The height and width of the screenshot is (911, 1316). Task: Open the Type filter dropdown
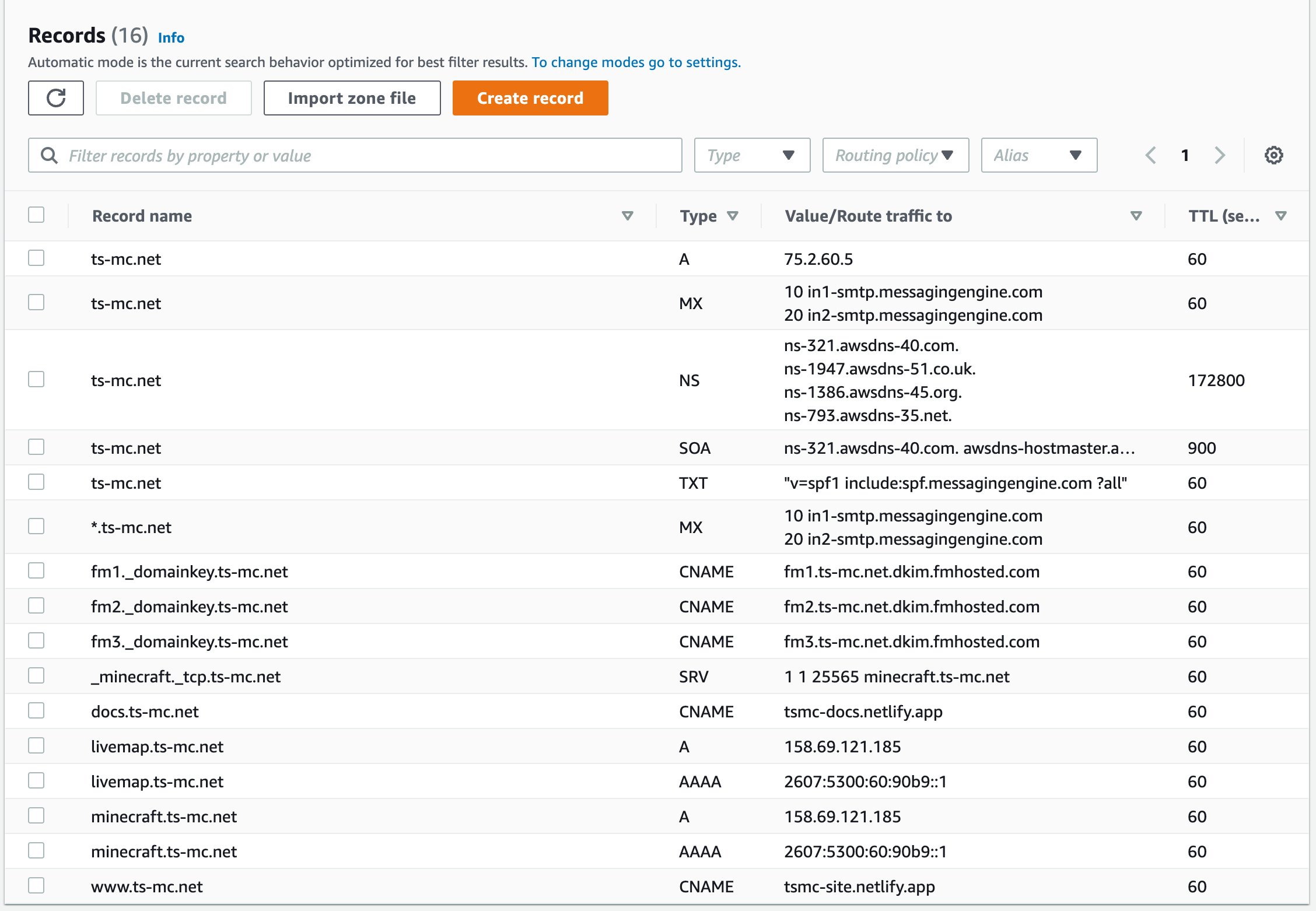(x=752, y=155)
